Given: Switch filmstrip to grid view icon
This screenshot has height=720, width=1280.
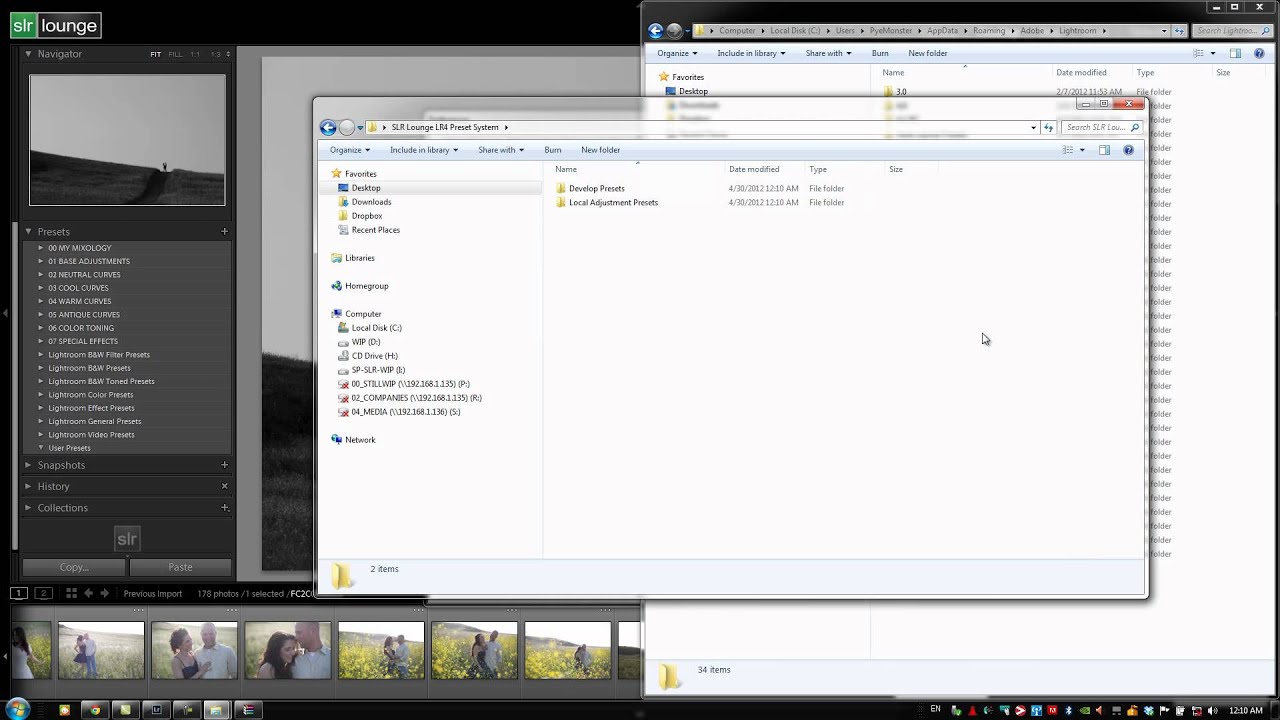Looking at the screenshot, I should 71,593.
